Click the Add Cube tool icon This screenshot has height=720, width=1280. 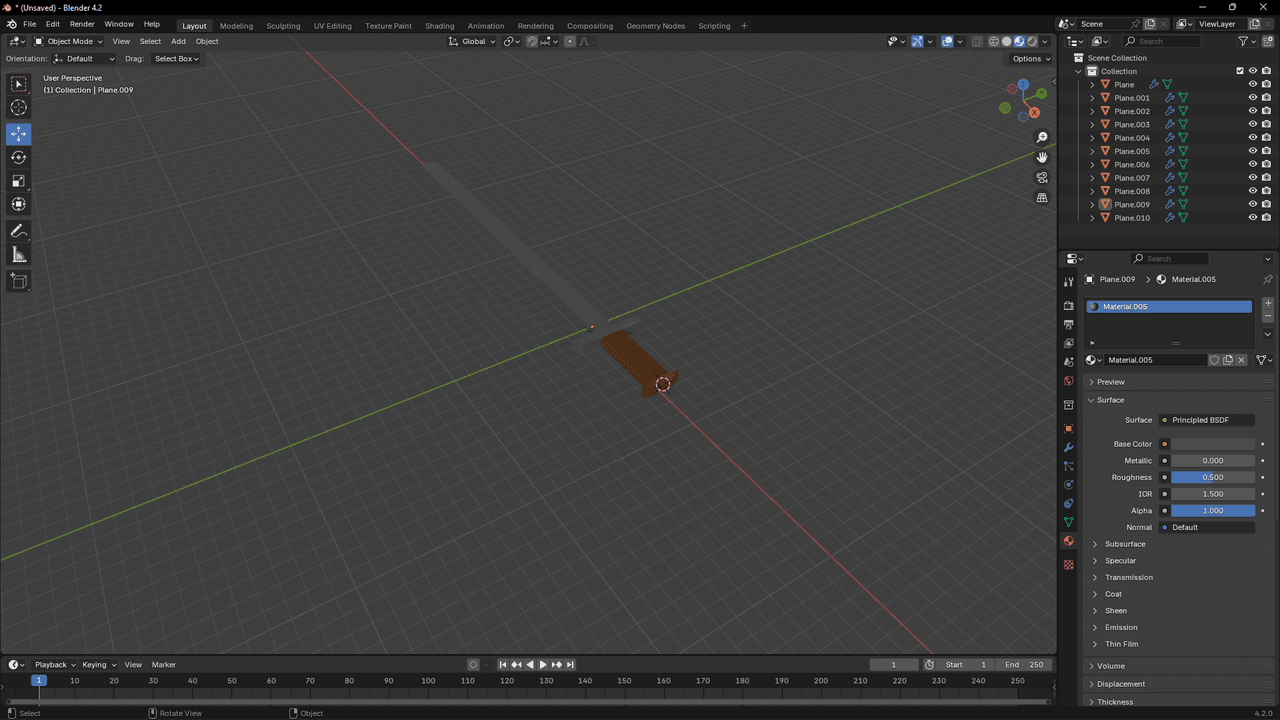point(18,282)
